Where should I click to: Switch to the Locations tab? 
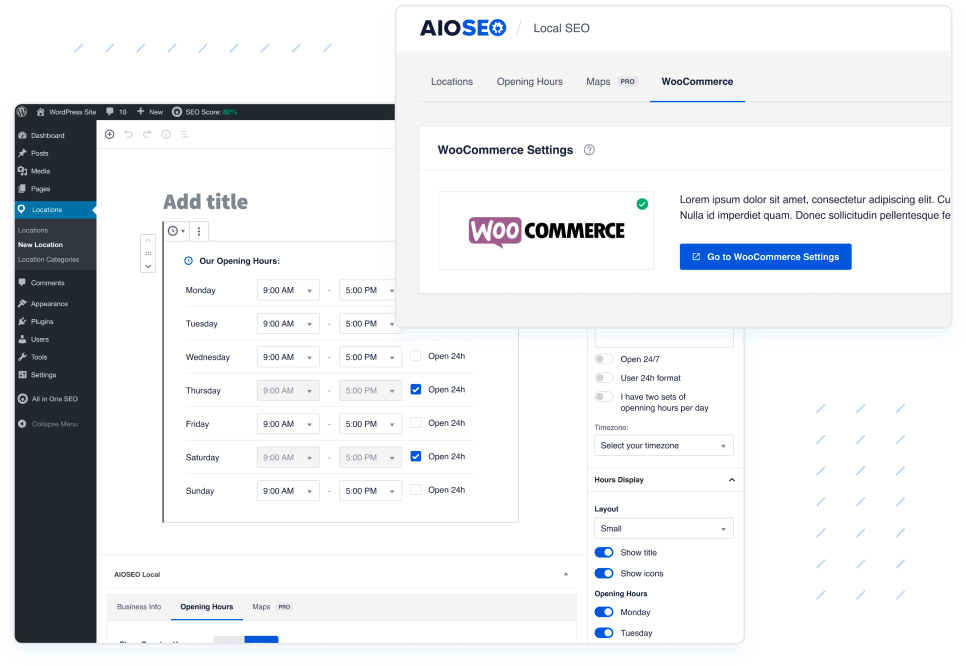coord(452,81)
